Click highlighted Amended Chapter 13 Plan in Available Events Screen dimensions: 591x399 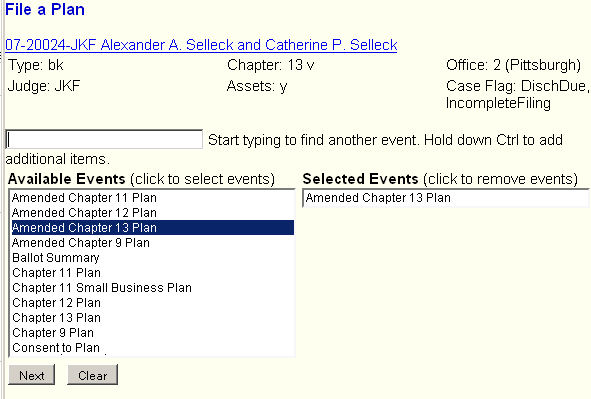[x=153, y=228]
